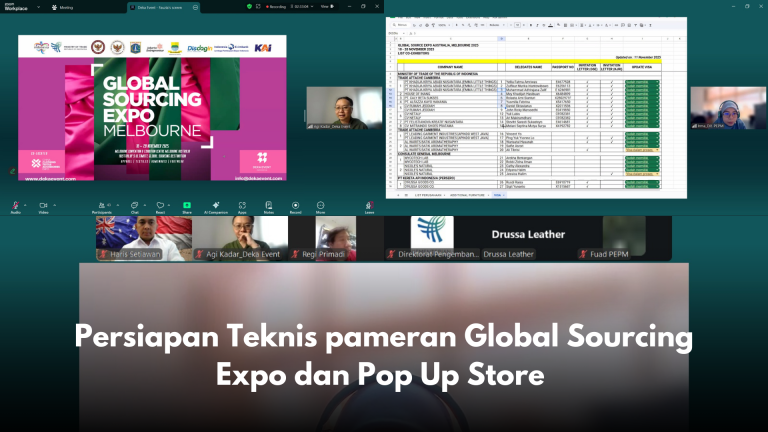Expand the caret next to Participants
Screen dimensions: 768x432
coord(118,205)
